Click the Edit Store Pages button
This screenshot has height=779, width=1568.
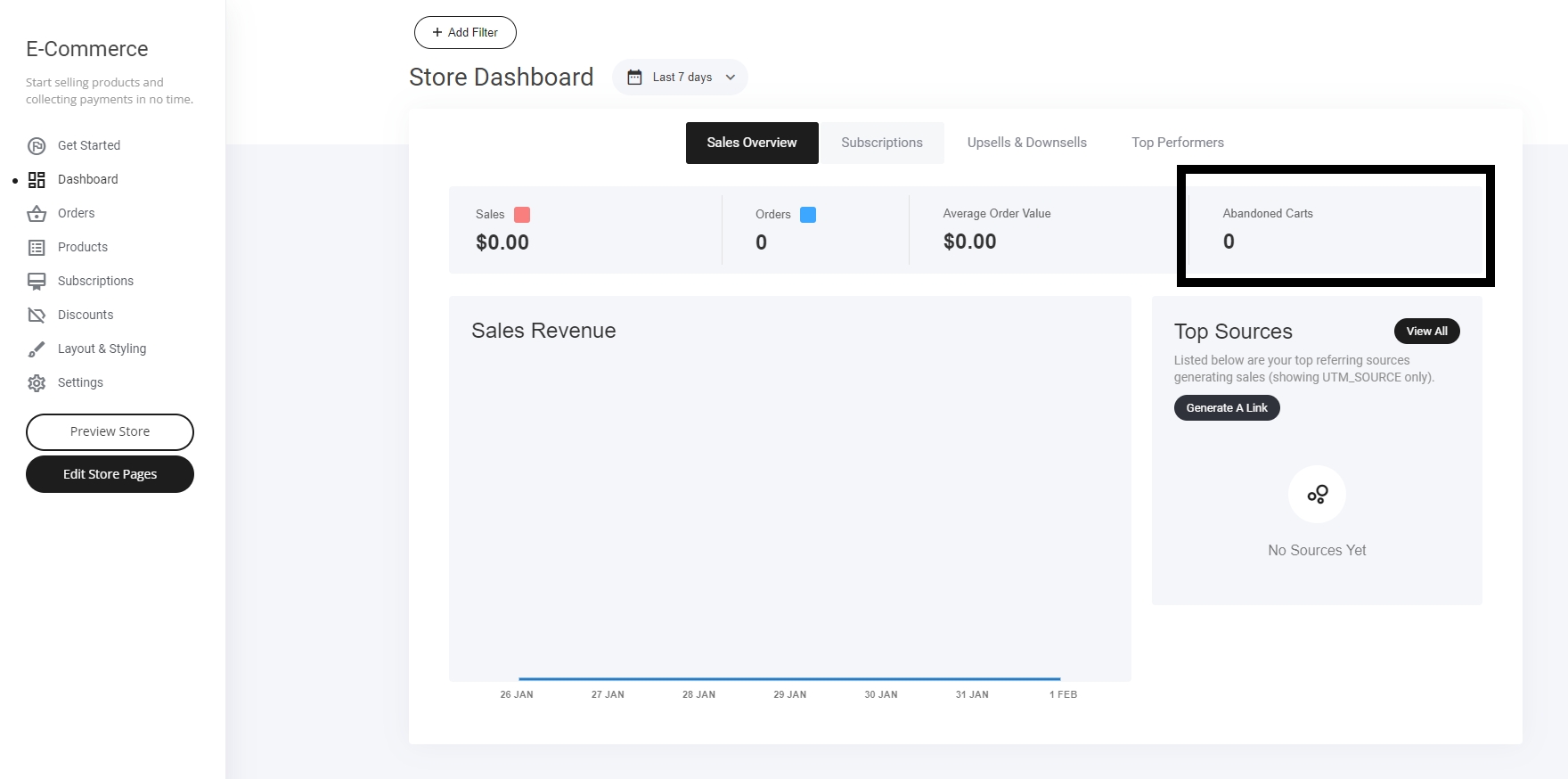pos(110,474)
